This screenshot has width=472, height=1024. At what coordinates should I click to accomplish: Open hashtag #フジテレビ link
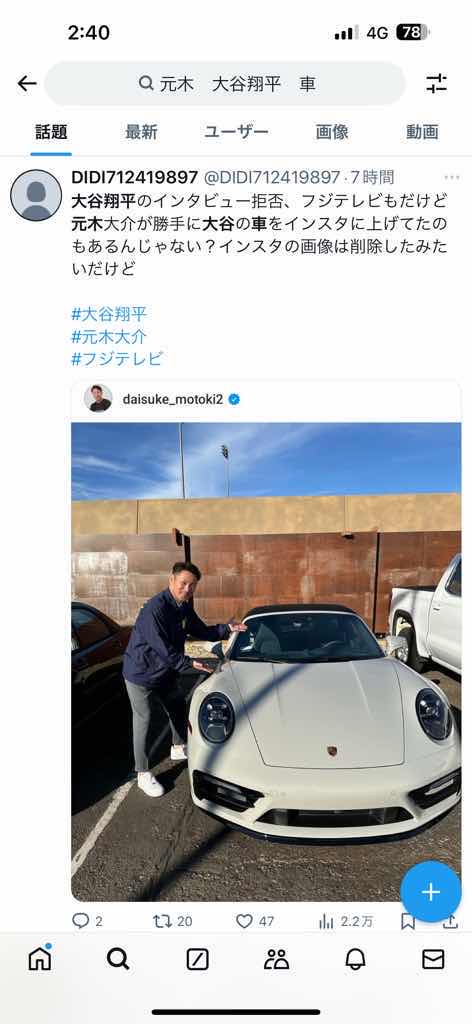pos(117,359)
